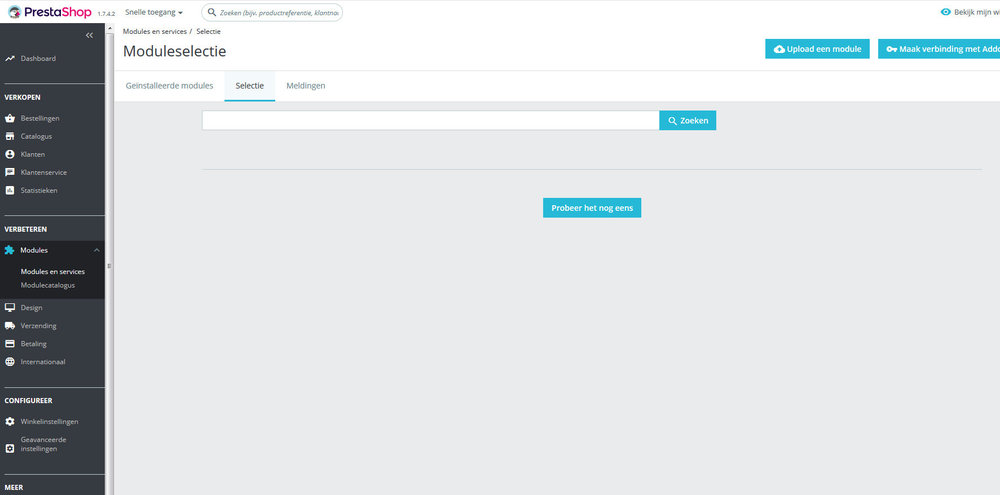Click the Statistieken chart icon
Screen dimensions: 1000x495
tap(10, 190)
